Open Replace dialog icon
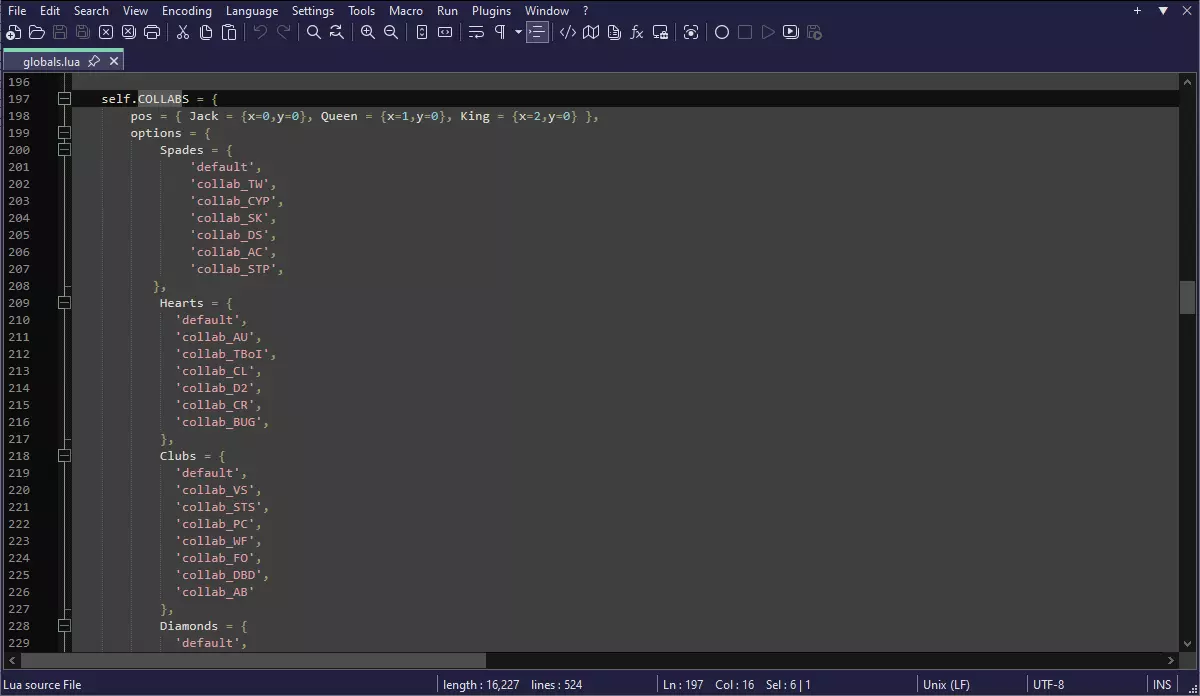 337,32
